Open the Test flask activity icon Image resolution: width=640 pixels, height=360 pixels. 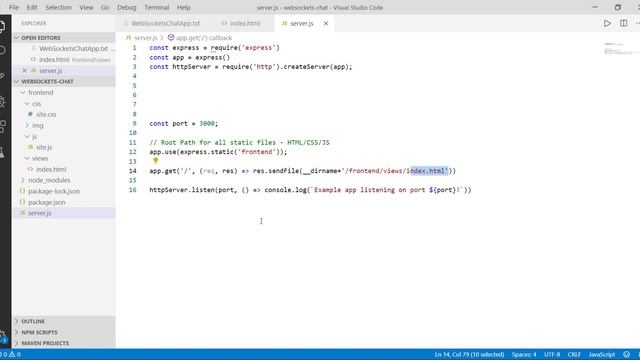(2, 152)
